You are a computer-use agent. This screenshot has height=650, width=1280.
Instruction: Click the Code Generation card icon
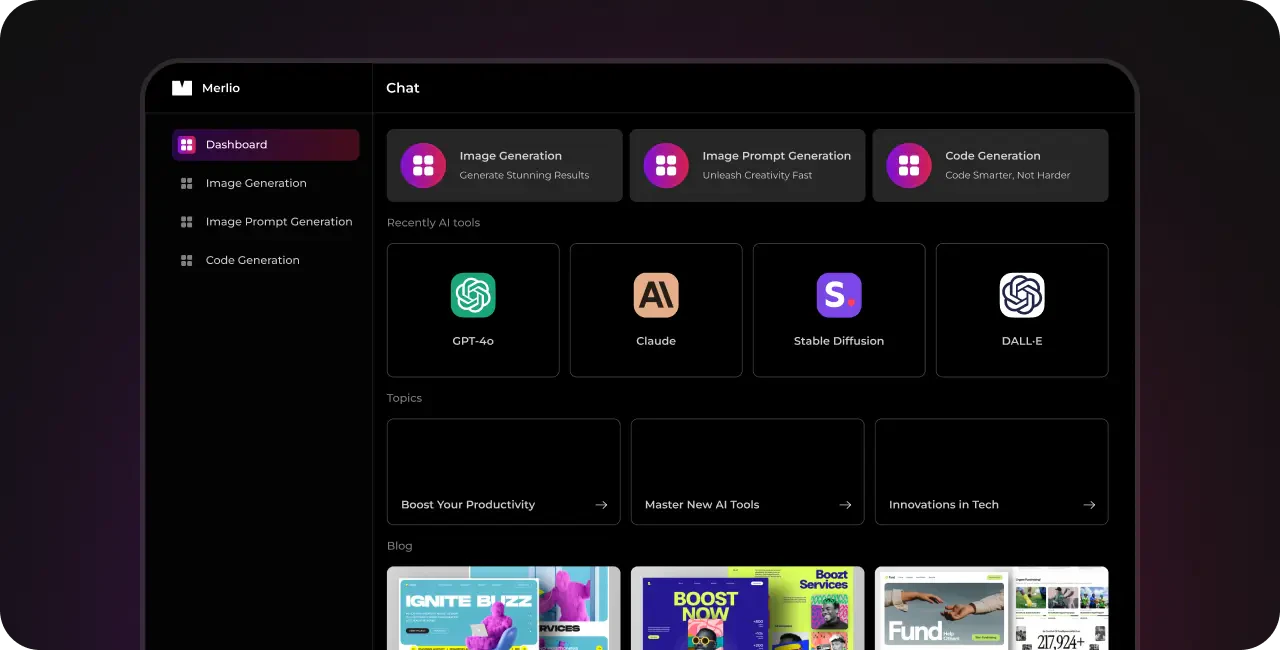point(909,165)
